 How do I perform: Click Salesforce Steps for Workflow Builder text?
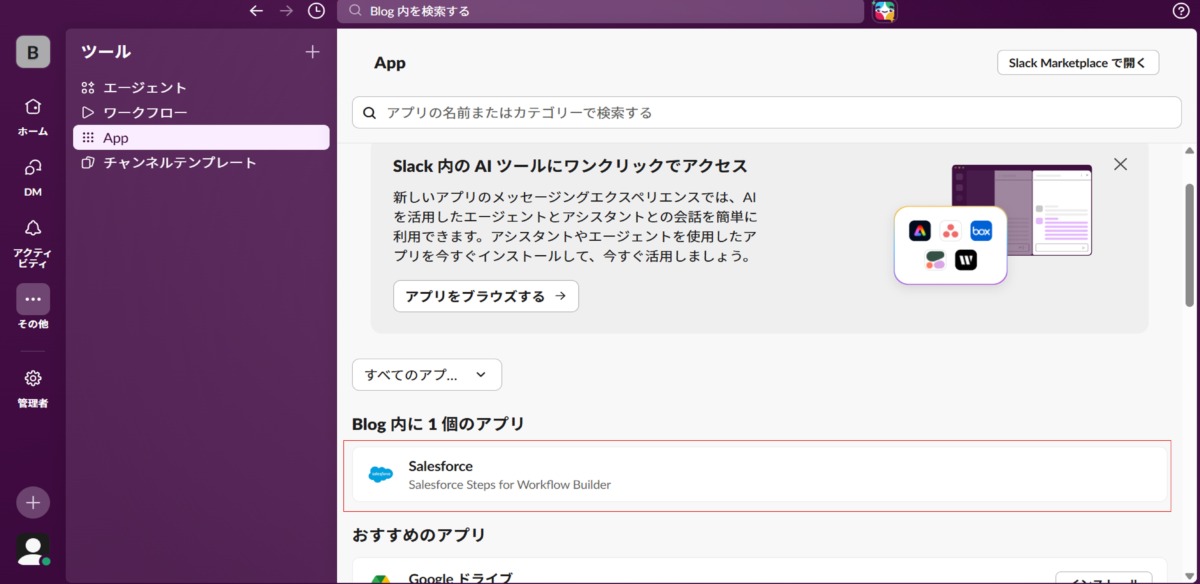pos(510,485)
